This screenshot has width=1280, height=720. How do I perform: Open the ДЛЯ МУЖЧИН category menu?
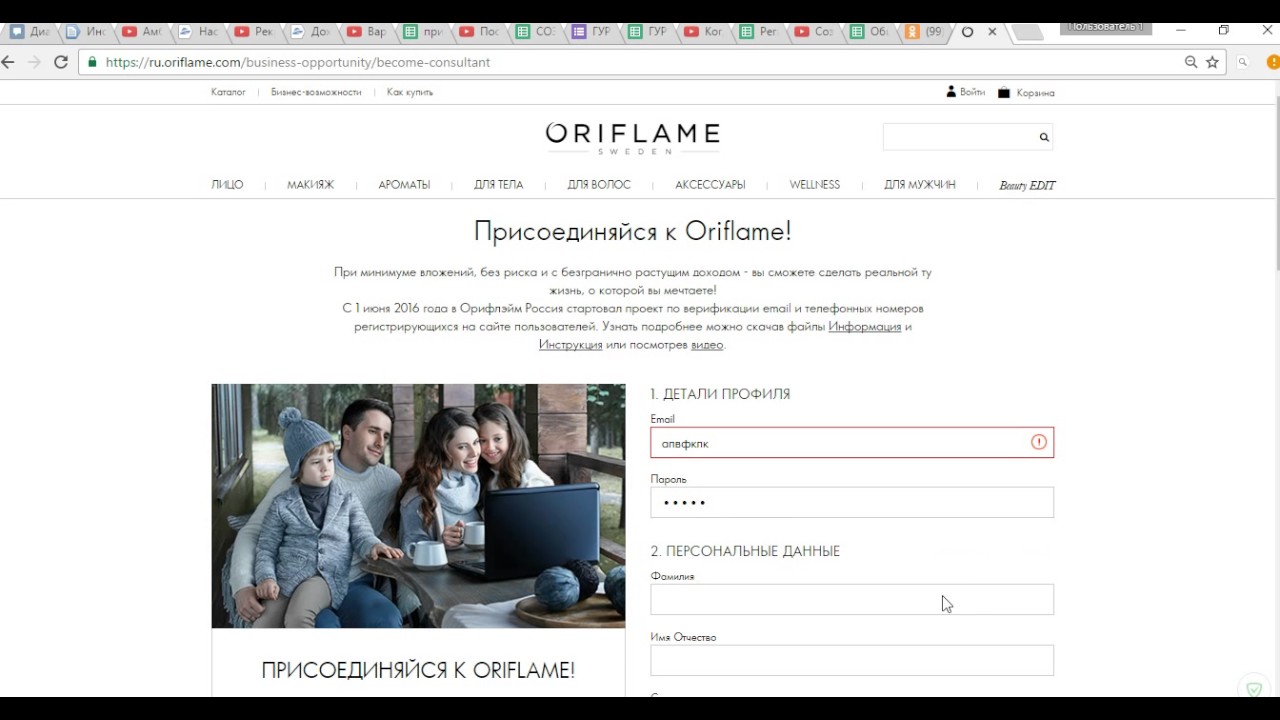pos(919,185)
